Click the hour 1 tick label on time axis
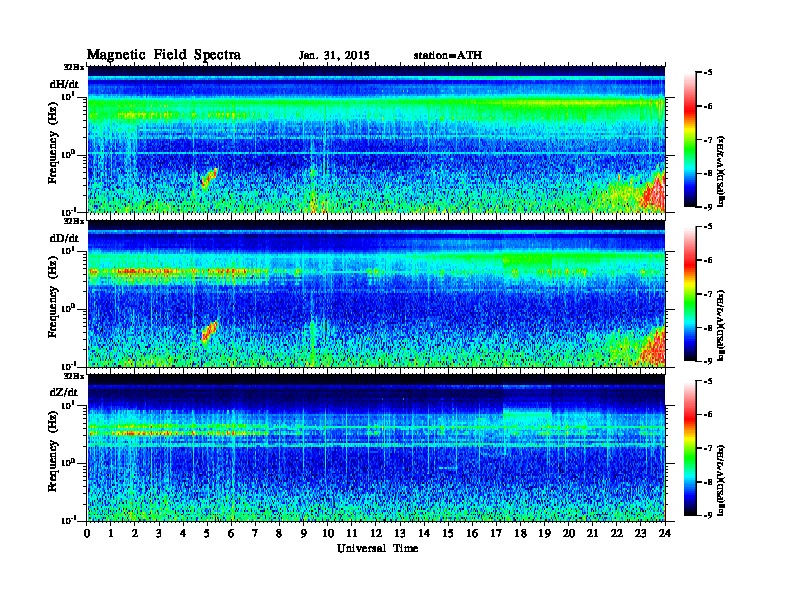The image size is (792, 612). (111, 533)
